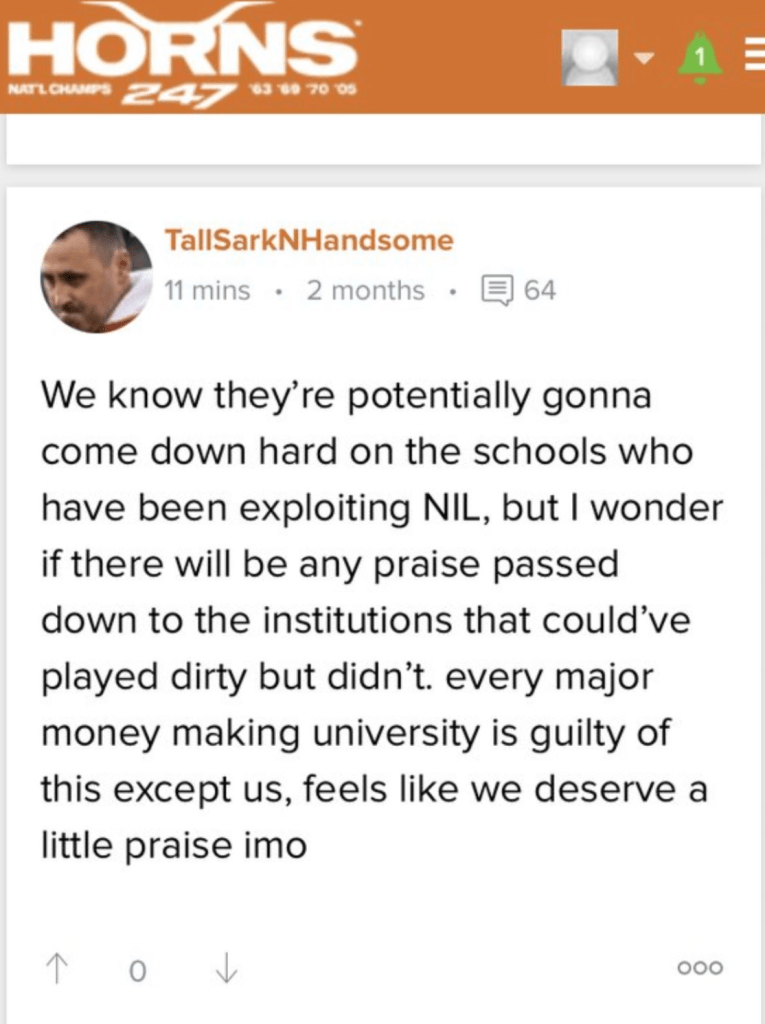Click the vote score showing 0
765x1024 pixels.
138,969
